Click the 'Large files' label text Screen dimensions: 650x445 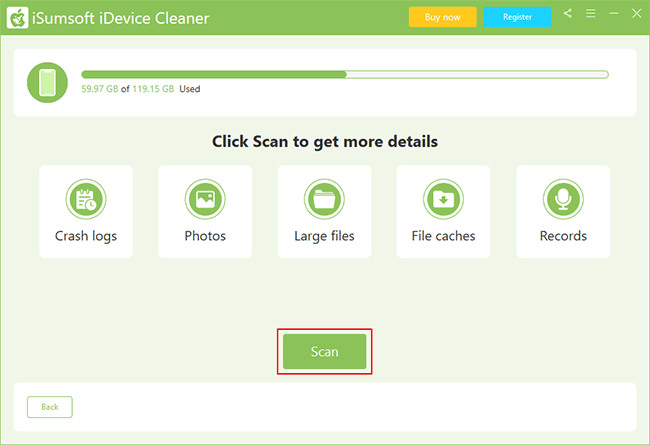[324, 236]
